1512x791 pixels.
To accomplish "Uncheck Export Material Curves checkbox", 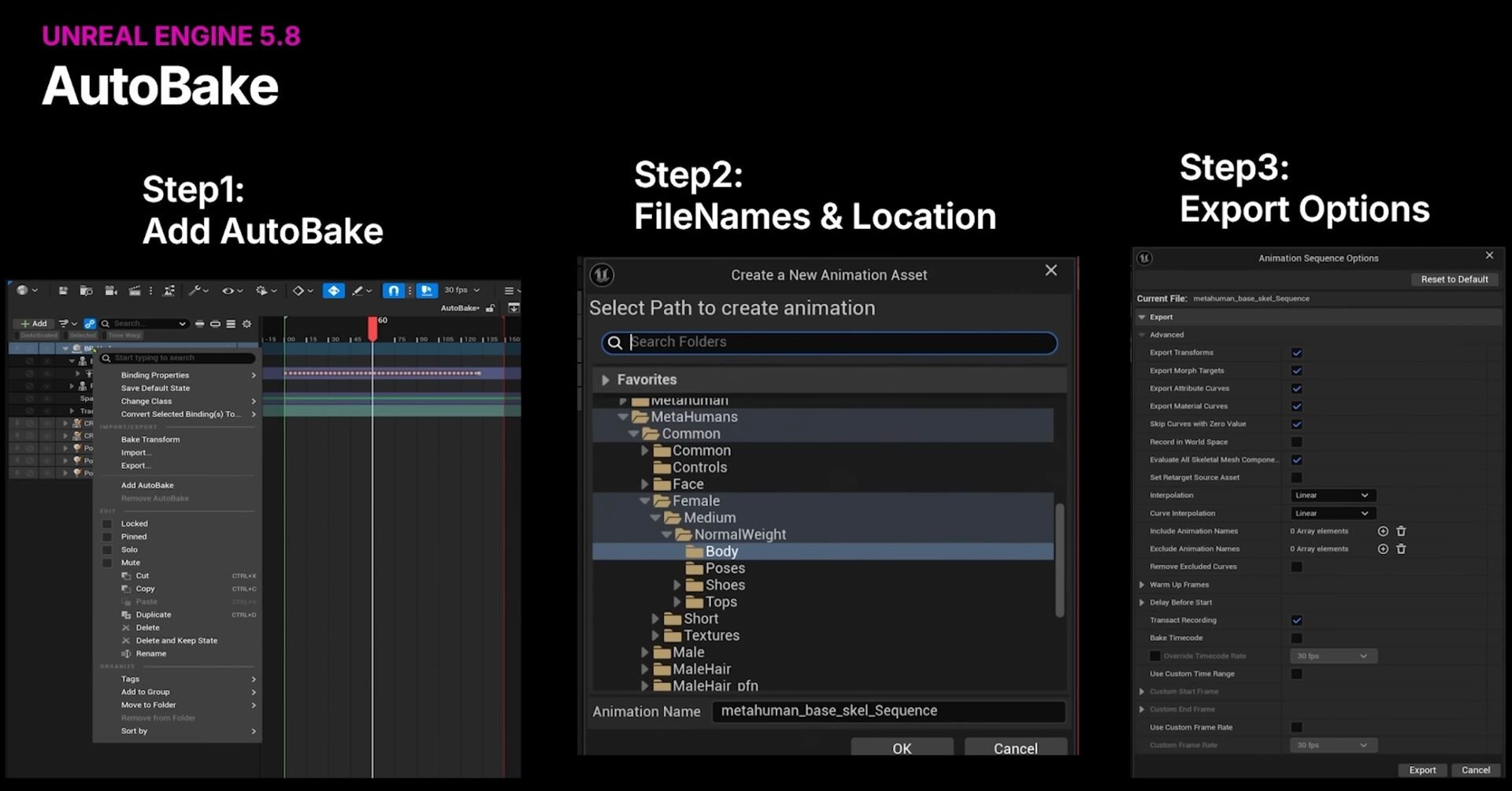I will pyautogui.click(x=1297, y=406).
